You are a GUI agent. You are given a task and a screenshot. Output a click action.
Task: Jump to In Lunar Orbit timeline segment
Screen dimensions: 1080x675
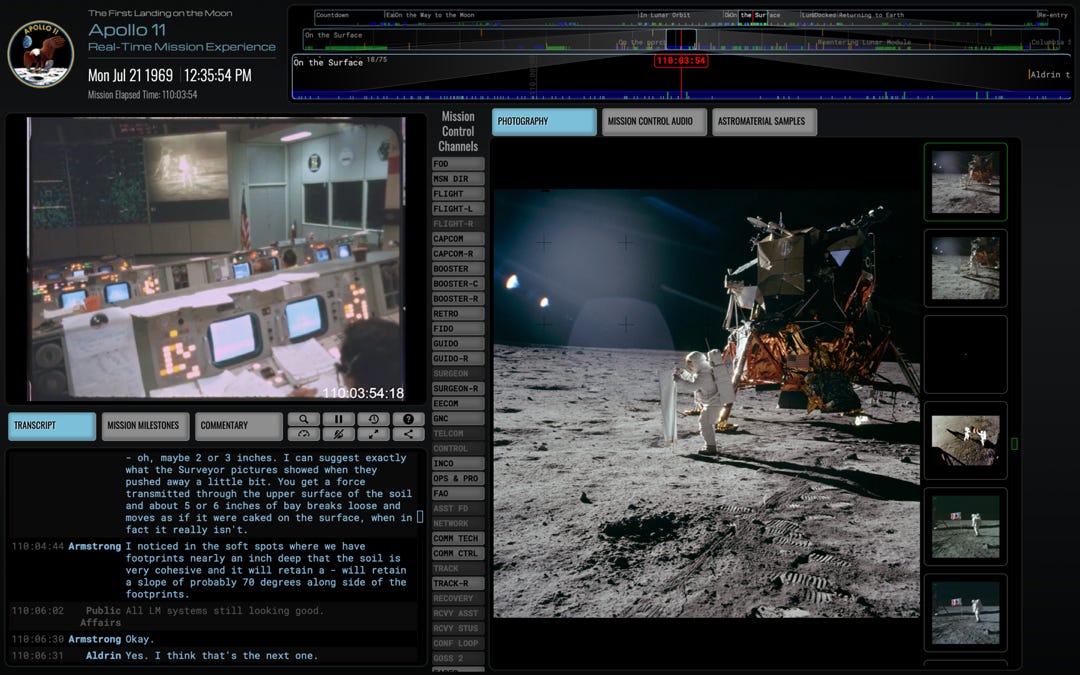pos(664,15)
